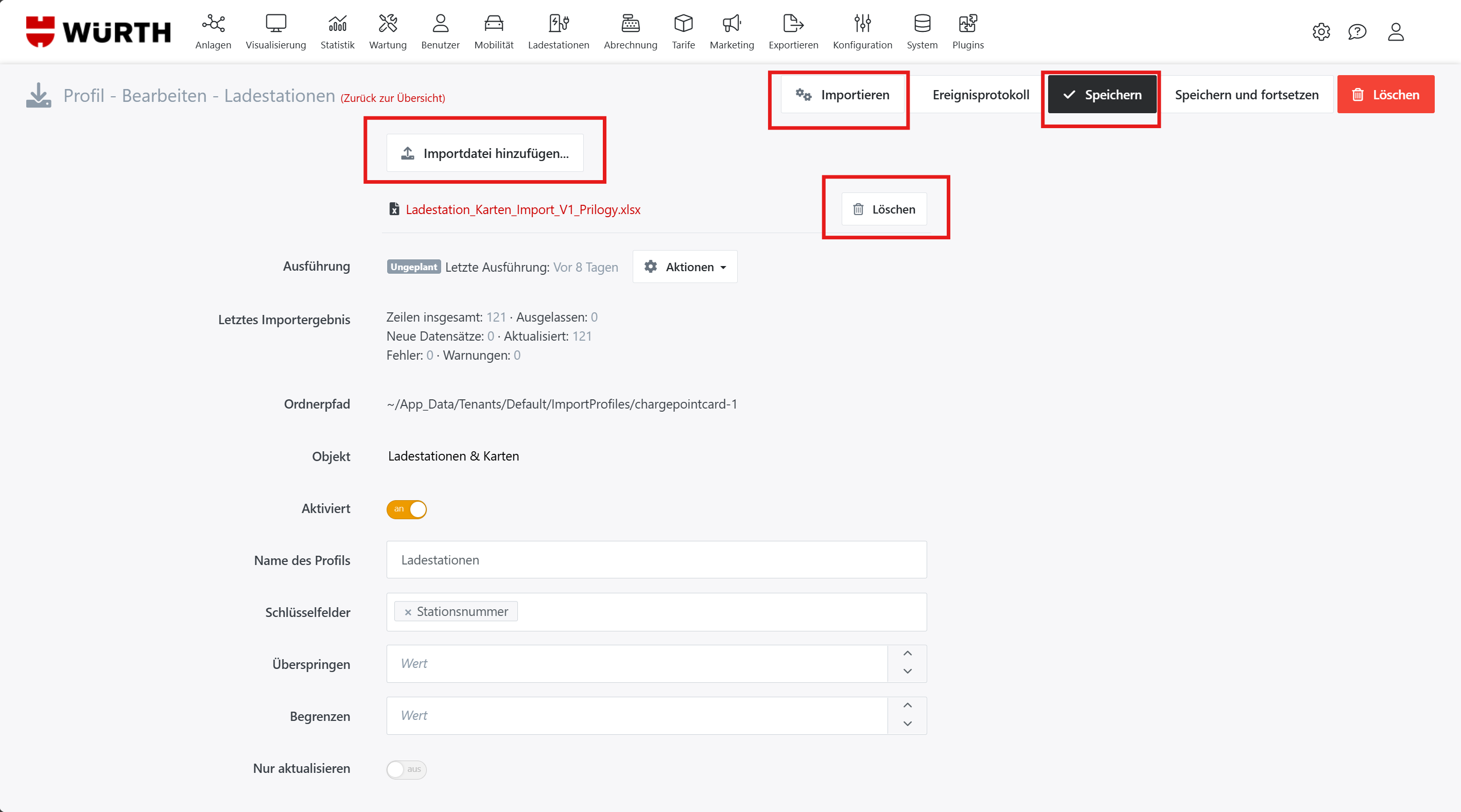This screenshot has width=1461, height=812.
Task: Click Zurück zur Übersicht link
Action: 392,98
